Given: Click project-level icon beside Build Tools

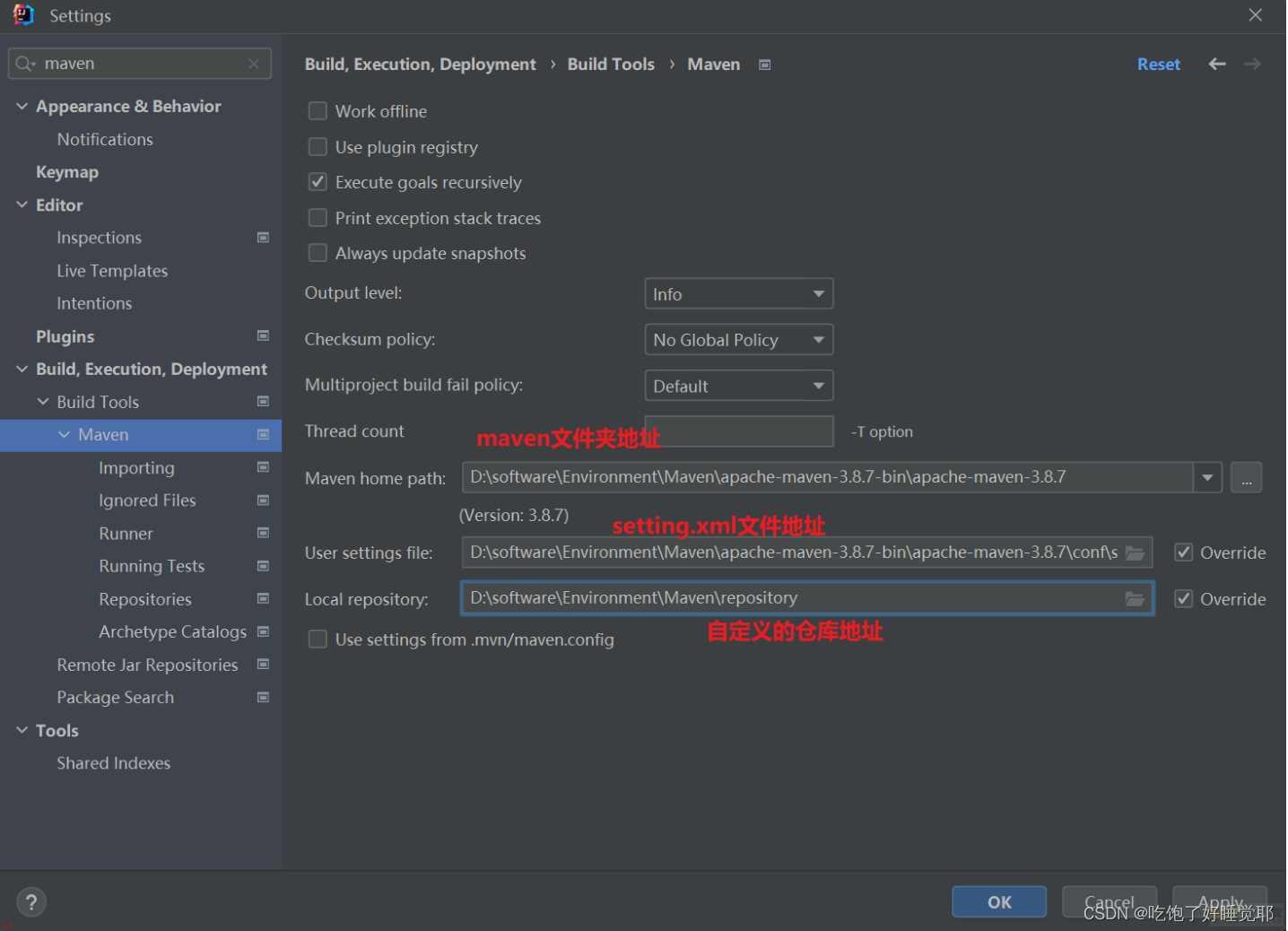Looking at the screenshot, I should tap(263, 402).
